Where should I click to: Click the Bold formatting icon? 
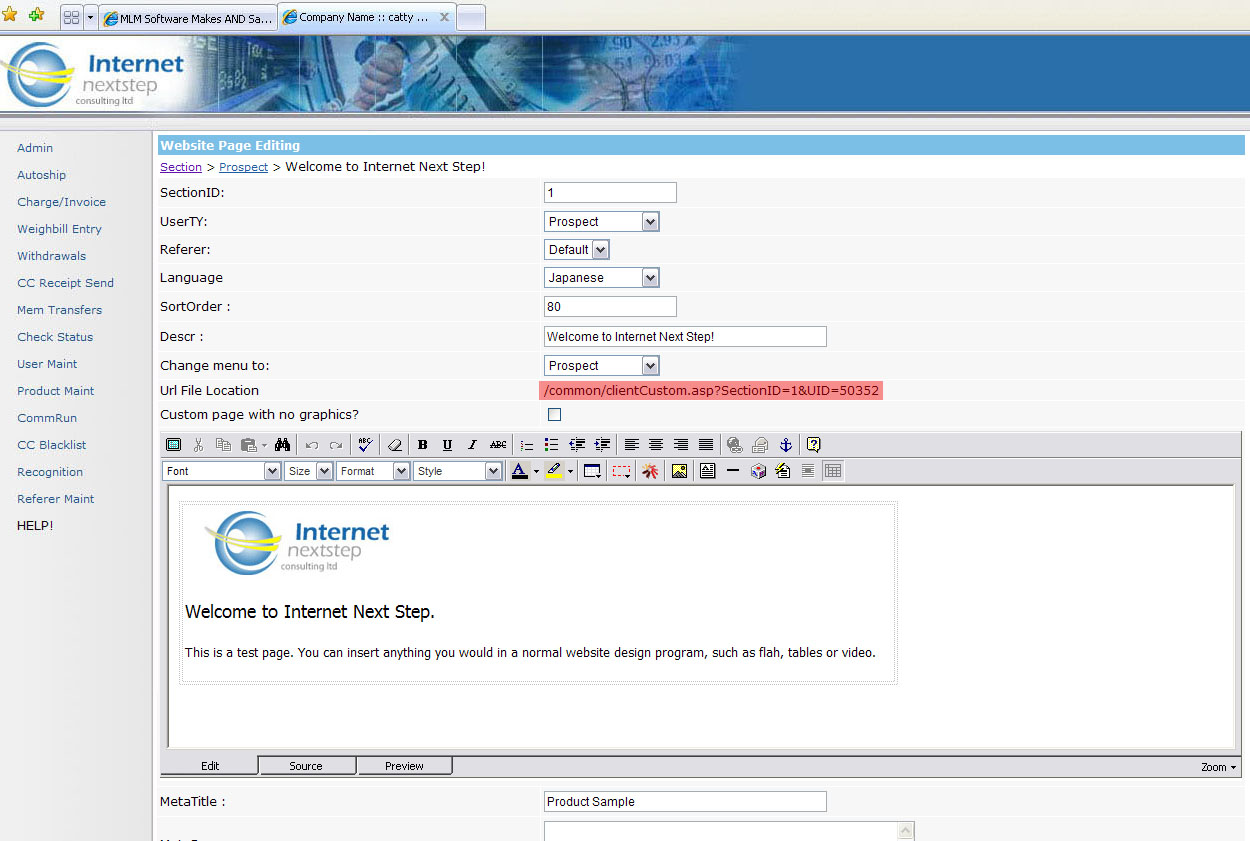coord(422,445)
